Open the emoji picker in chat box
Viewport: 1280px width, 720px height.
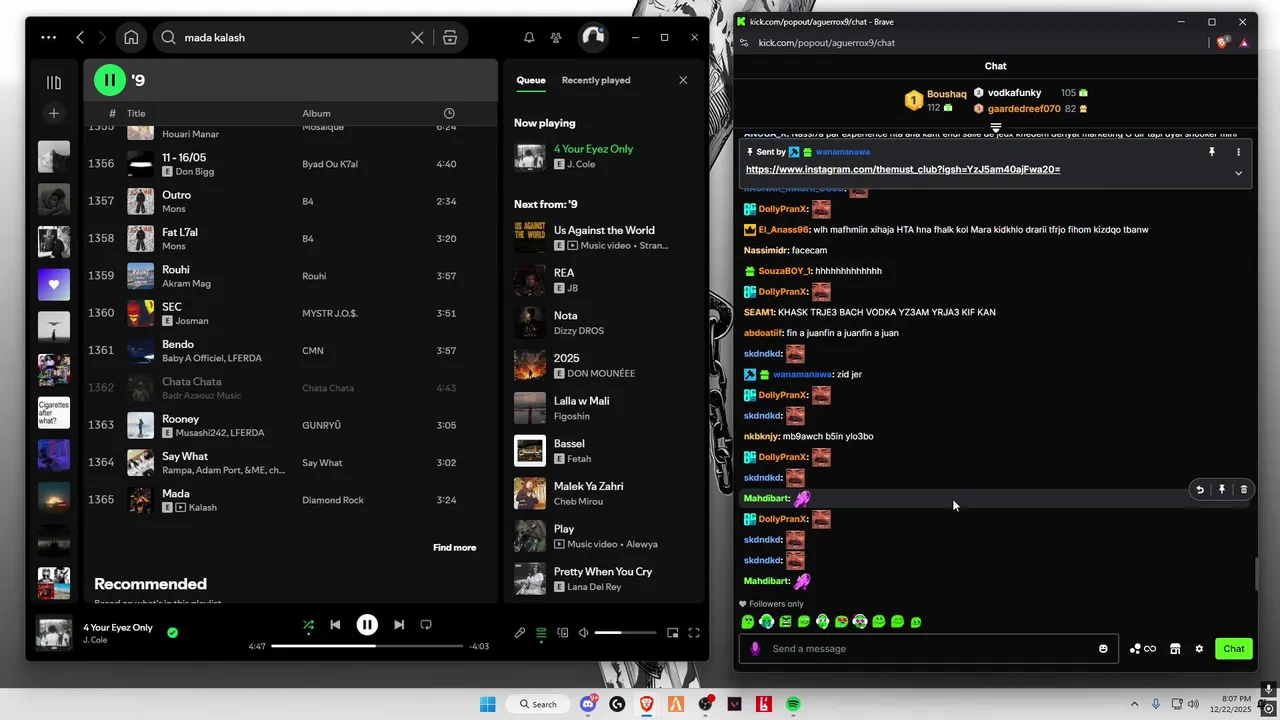click(x=1103, y=648)
